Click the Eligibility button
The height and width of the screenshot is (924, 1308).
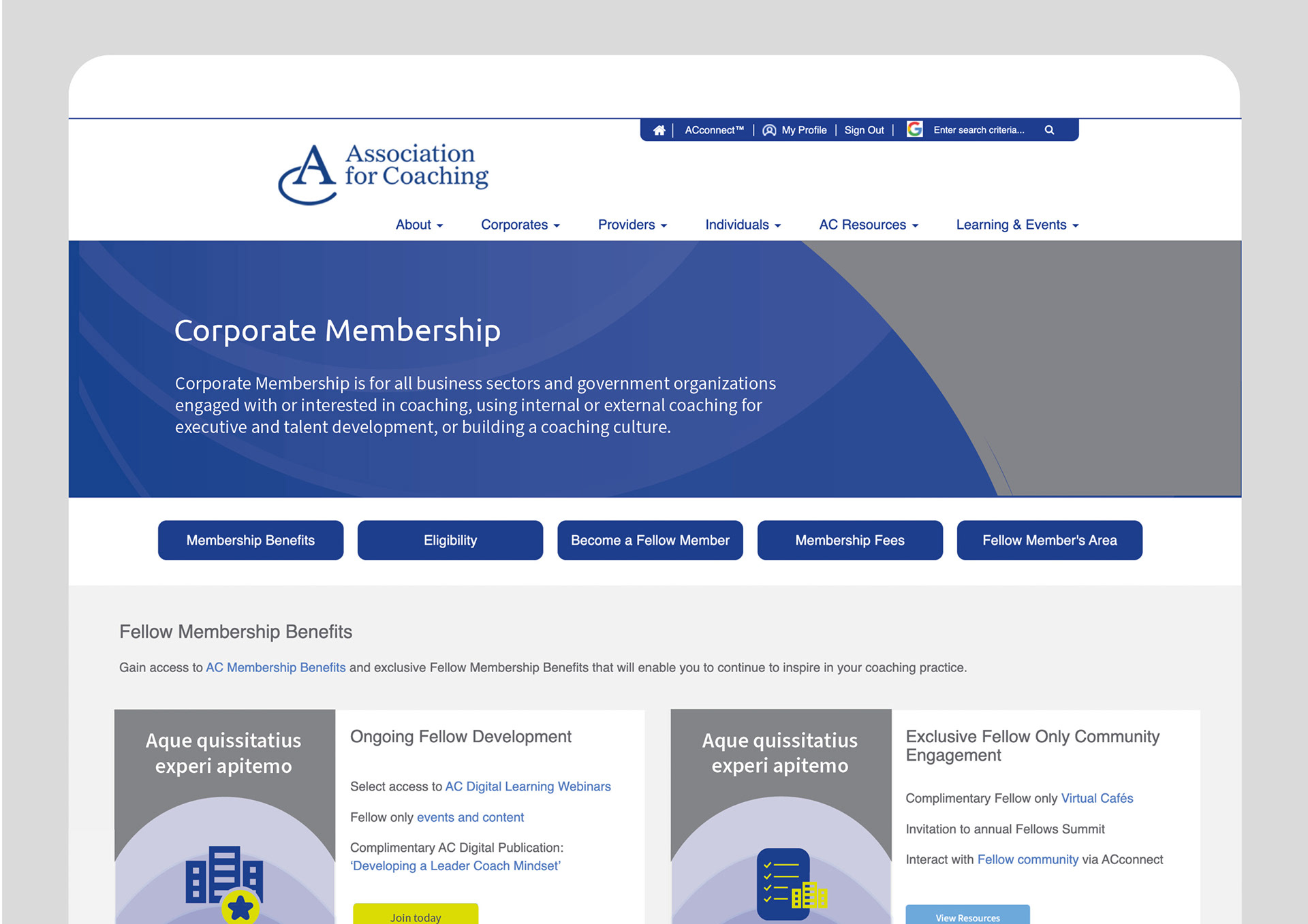pos(450,540)
